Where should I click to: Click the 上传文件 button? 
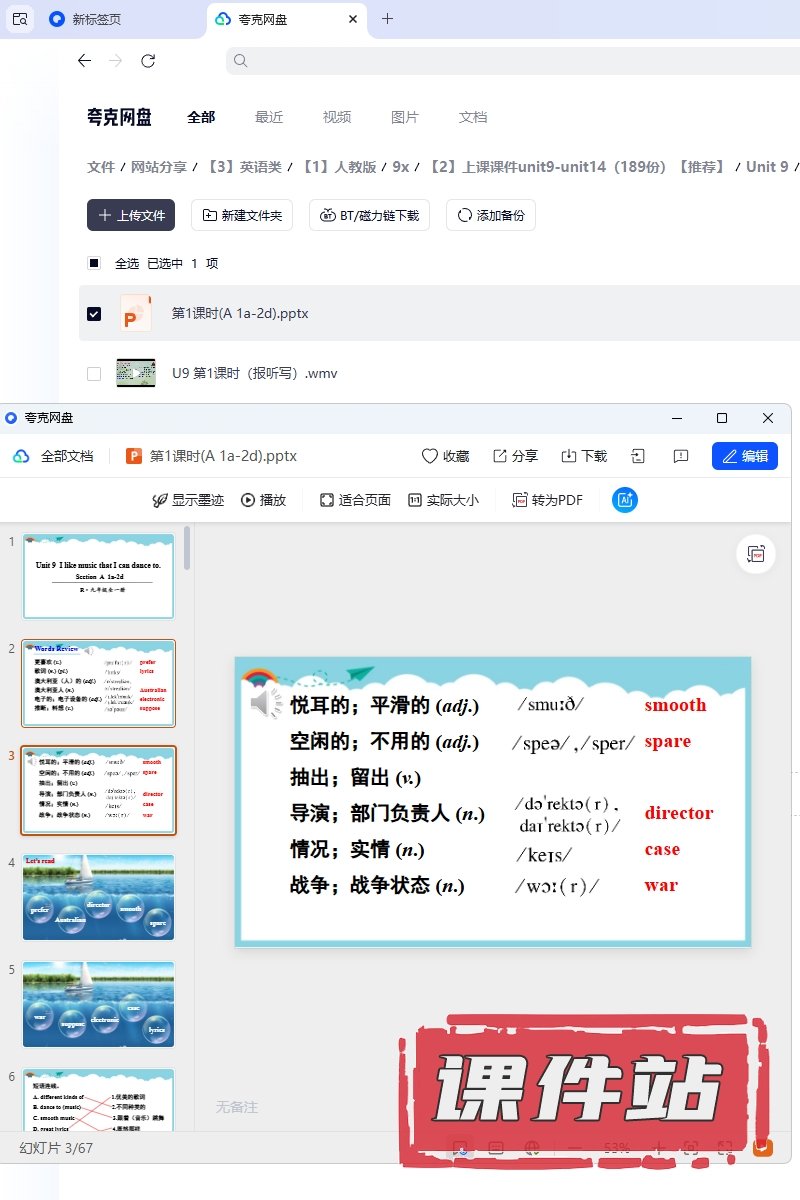131,215
